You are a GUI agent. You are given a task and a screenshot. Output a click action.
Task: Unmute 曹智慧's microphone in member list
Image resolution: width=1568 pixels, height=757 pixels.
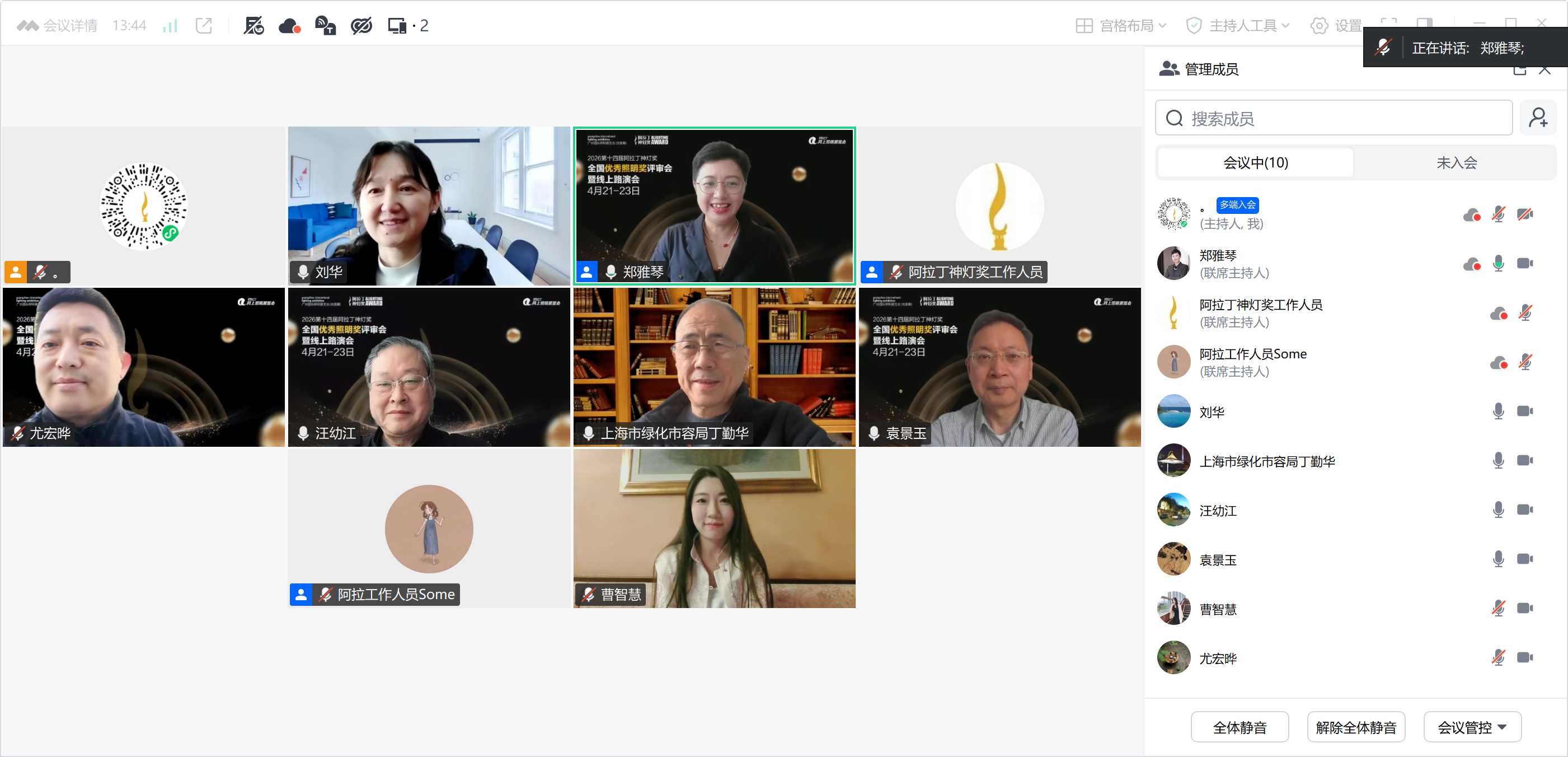1498,608
